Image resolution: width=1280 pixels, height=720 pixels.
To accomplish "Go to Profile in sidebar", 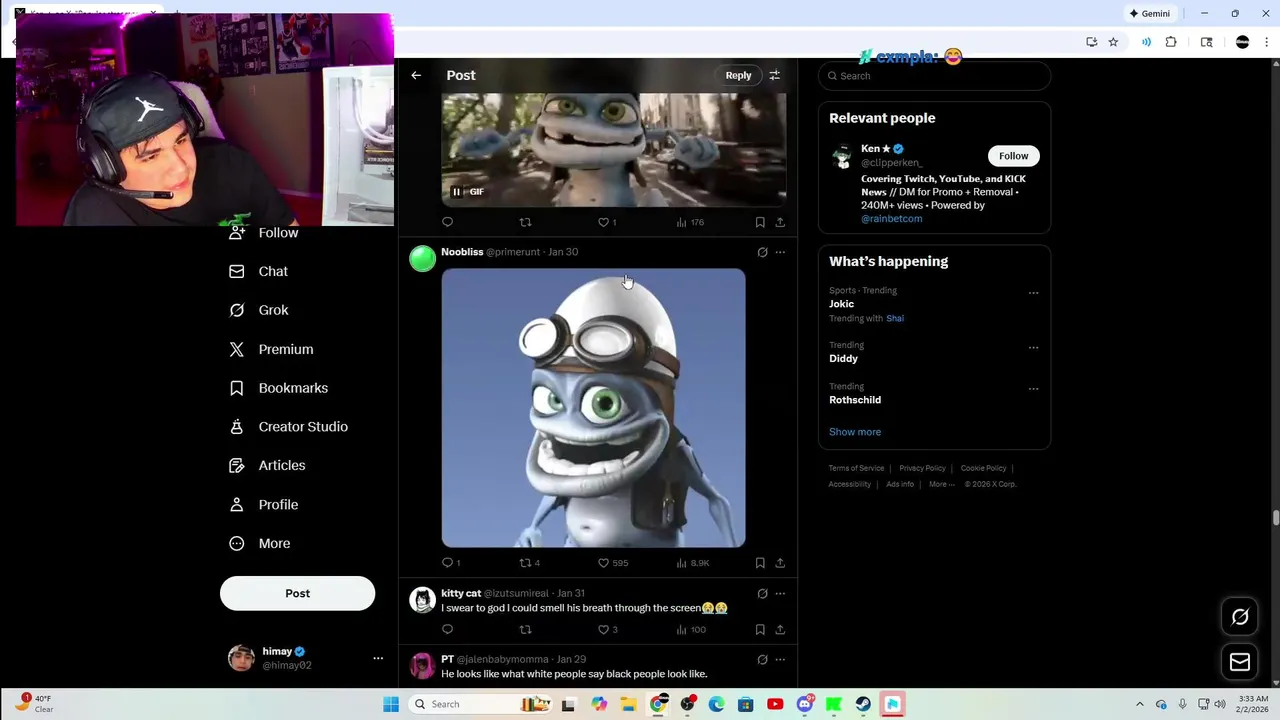I will (x=264, y=505).
